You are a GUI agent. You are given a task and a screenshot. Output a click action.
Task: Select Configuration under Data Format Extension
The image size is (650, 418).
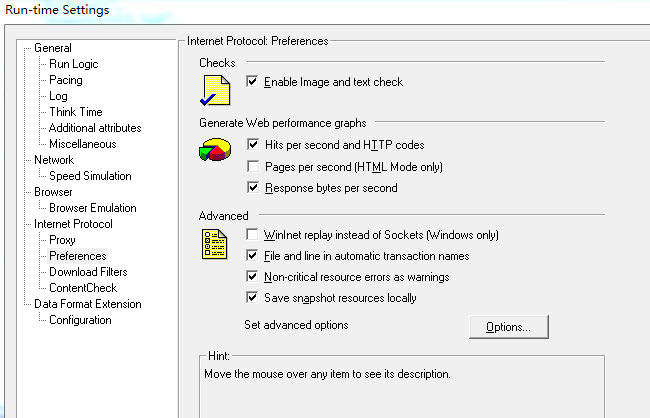pyautogui.click(x=80, y=320)
